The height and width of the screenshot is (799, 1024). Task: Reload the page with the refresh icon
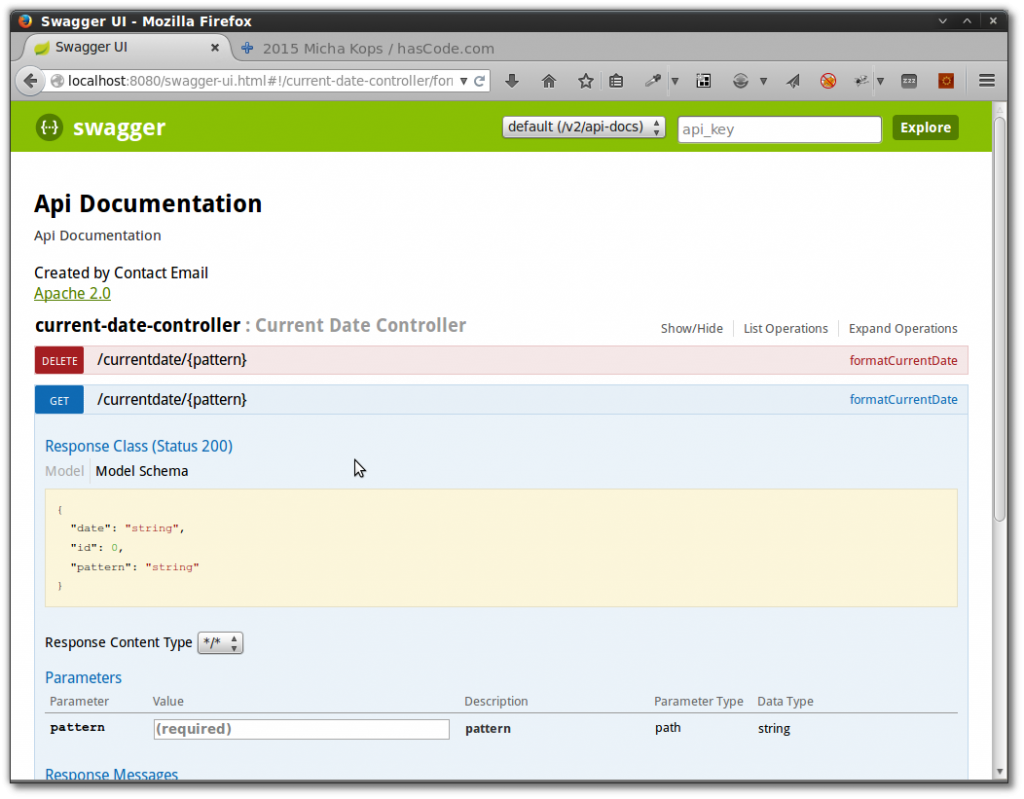coord(479,81)
